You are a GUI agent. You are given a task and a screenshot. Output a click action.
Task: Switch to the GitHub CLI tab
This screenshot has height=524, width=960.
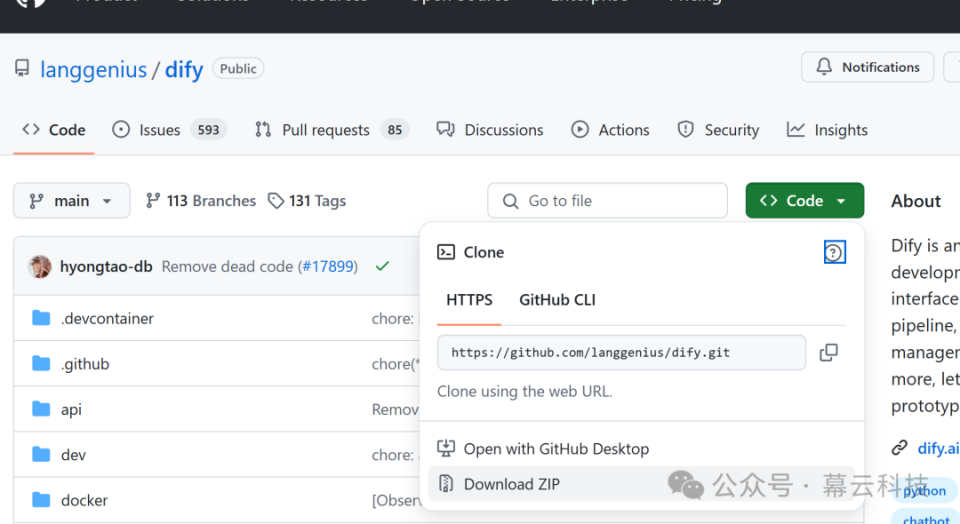[x=557, y=300]
